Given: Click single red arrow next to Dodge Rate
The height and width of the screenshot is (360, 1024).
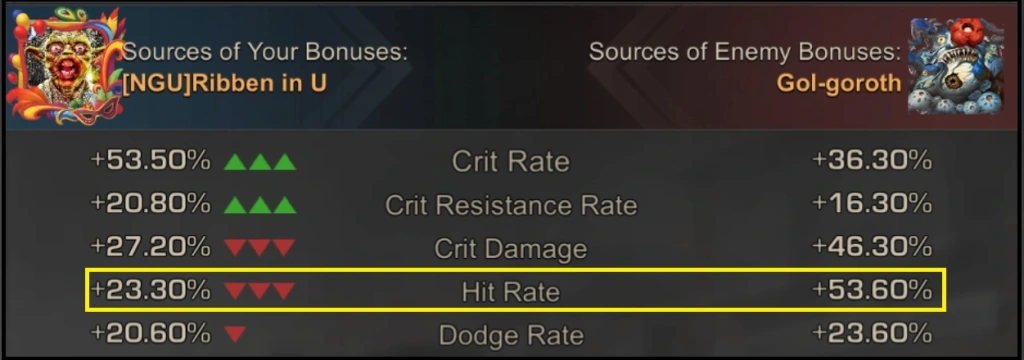Looking at the screenshot, I should pos(235,335).
